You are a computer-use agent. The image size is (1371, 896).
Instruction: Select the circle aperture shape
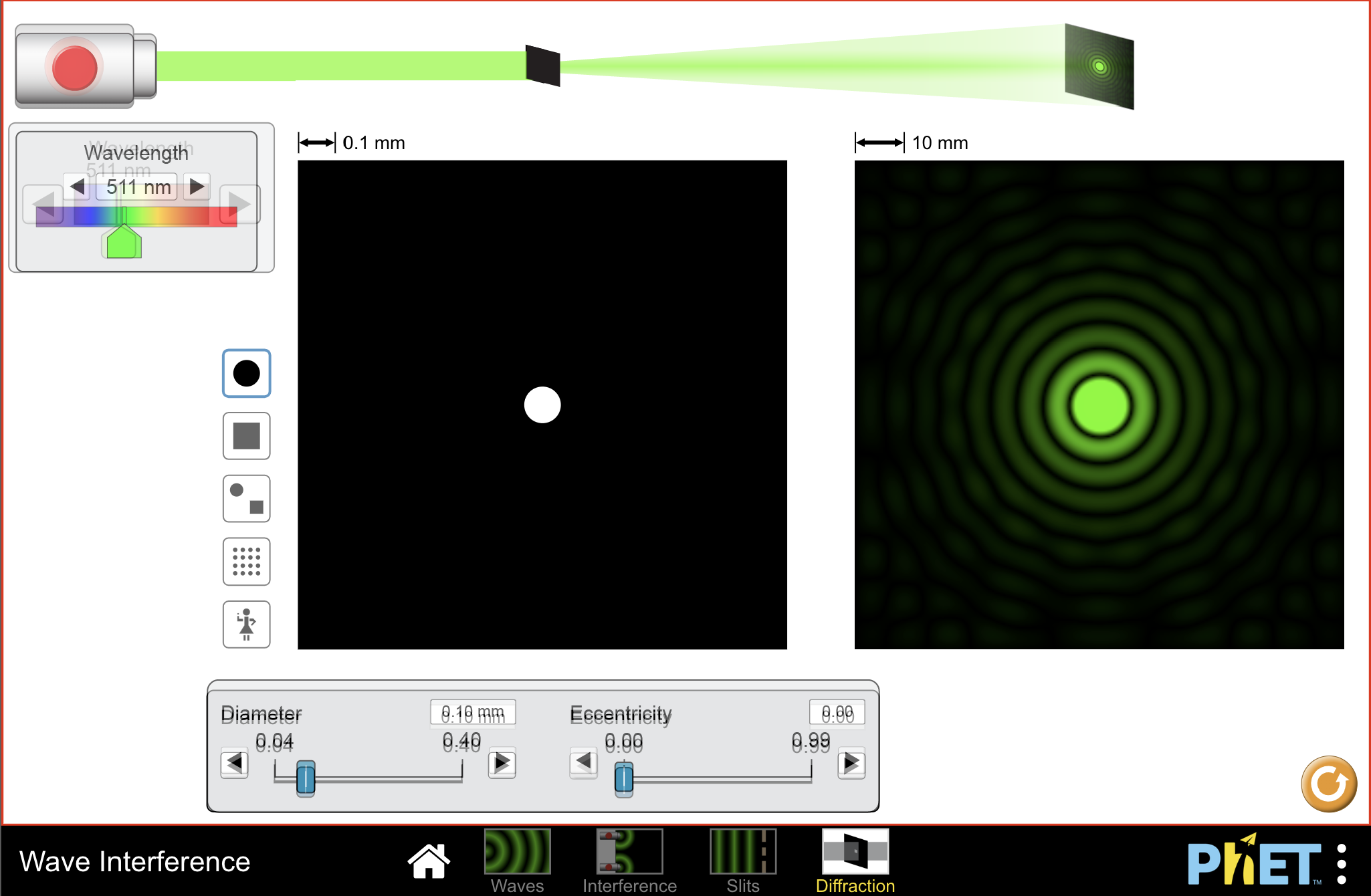click(x=246, y=374)
